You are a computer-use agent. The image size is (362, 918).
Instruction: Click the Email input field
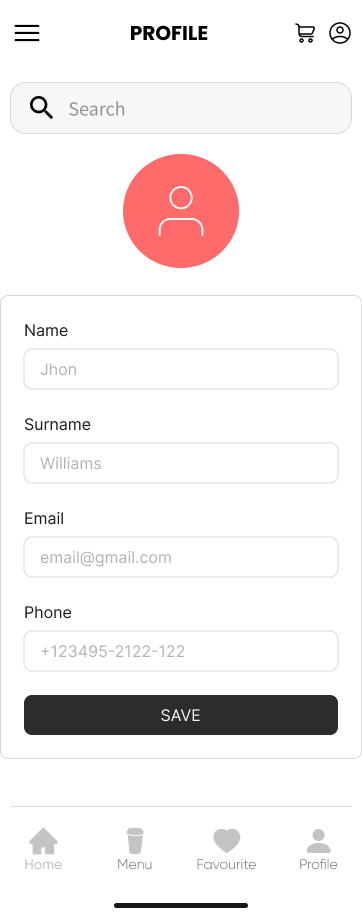tap(181, 557)
